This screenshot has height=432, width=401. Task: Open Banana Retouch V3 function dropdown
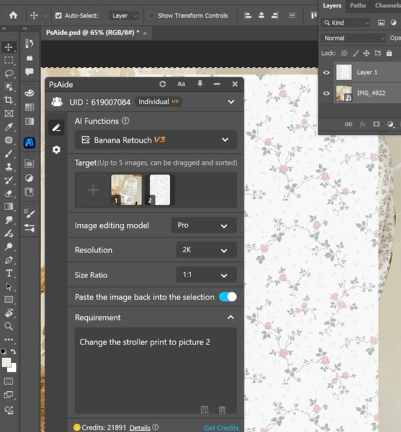(x=156, y=140)
